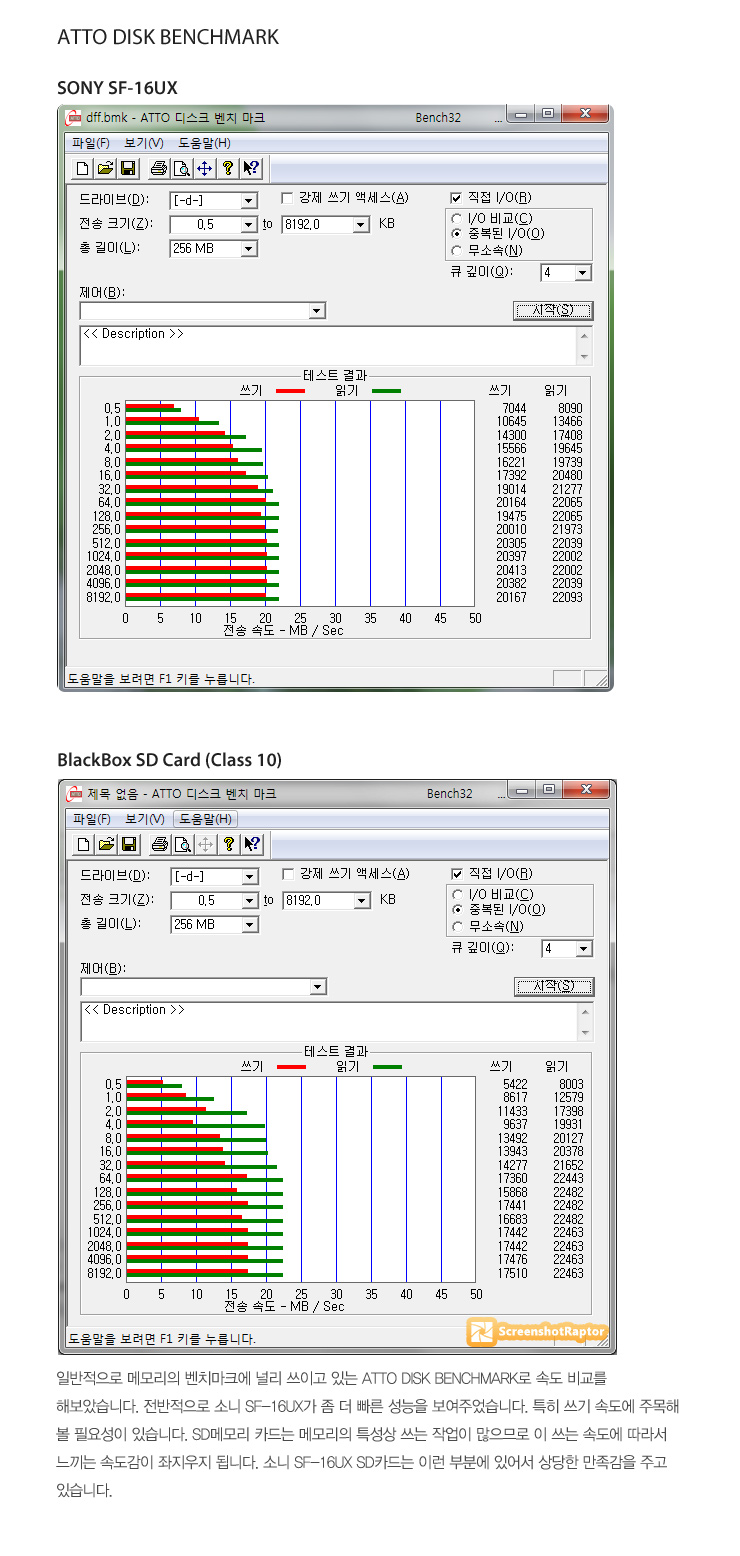Click 시작(S) button in dff.bmk window
Screen dimensions: 740x1556
click(553, 310)
